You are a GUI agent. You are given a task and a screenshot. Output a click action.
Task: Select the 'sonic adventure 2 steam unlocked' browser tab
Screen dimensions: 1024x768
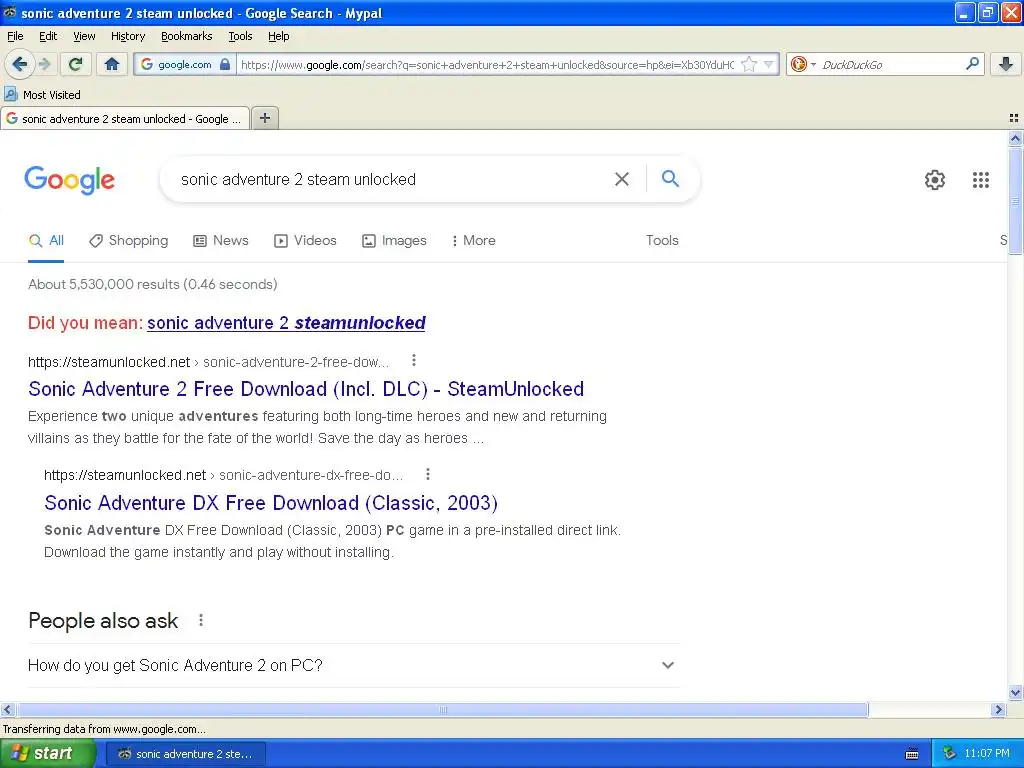tap(125, 119)
